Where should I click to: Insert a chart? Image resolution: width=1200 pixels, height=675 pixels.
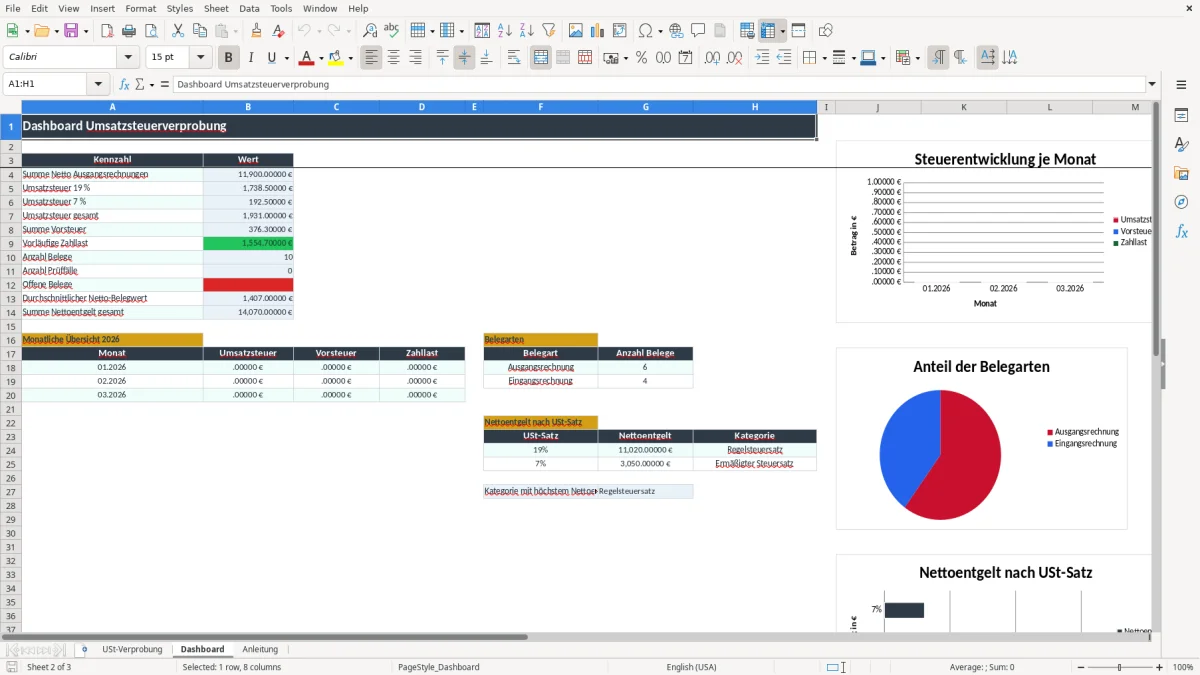tap(598, 31)
